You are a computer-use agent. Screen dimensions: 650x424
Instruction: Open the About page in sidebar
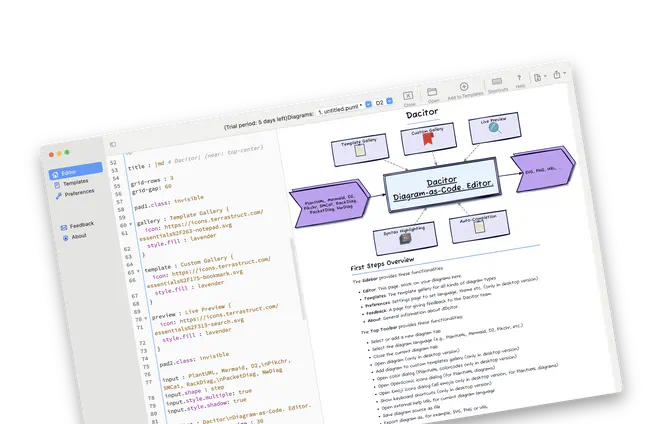tap(75, 237)
